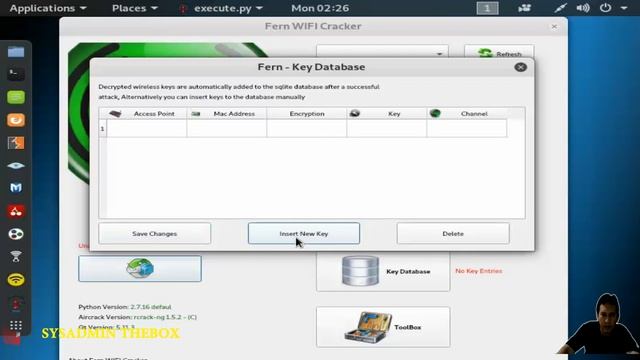Click workspace indicator 1 in top bar
The width and height of the screenshot is (640, 360).
[487, 8]
